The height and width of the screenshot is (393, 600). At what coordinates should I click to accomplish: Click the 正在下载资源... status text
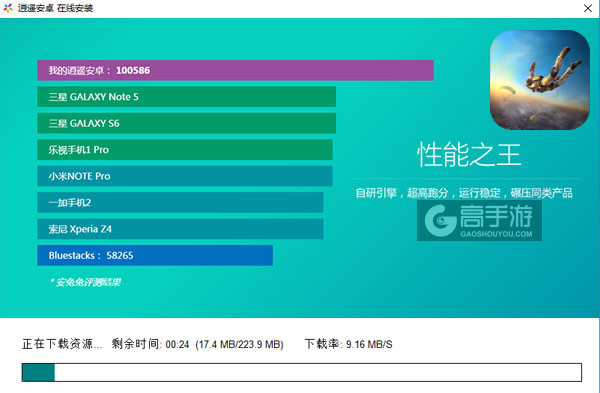62,344
